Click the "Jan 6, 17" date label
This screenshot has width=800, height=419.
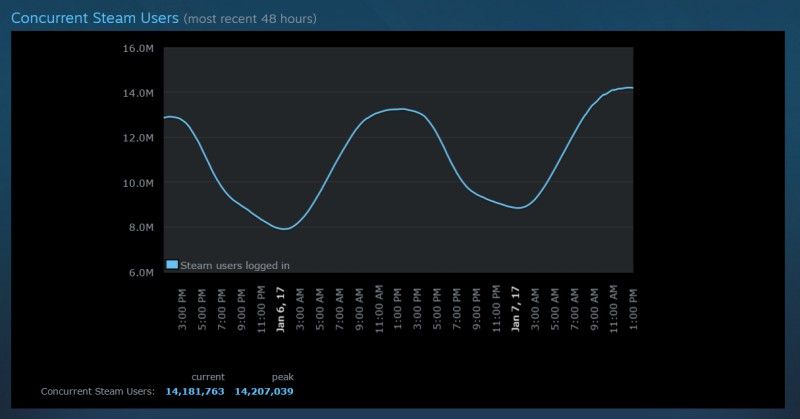pyautogui.click(x=281, y=310)
